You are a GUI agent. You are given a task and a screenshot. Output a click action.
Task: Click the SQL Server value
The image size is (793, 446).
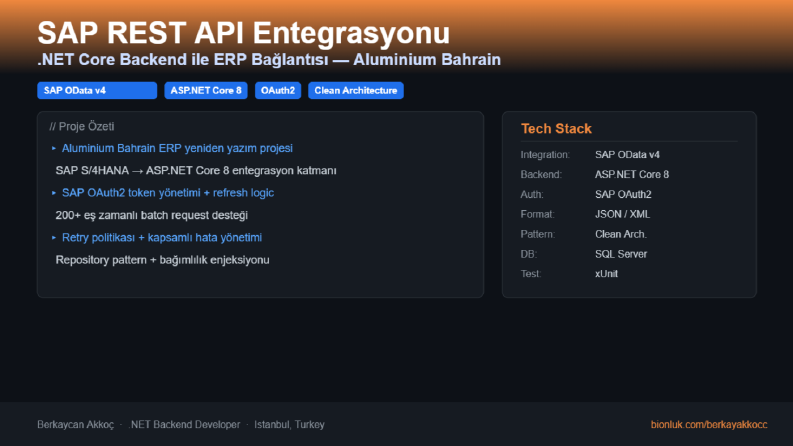point(621,254)
